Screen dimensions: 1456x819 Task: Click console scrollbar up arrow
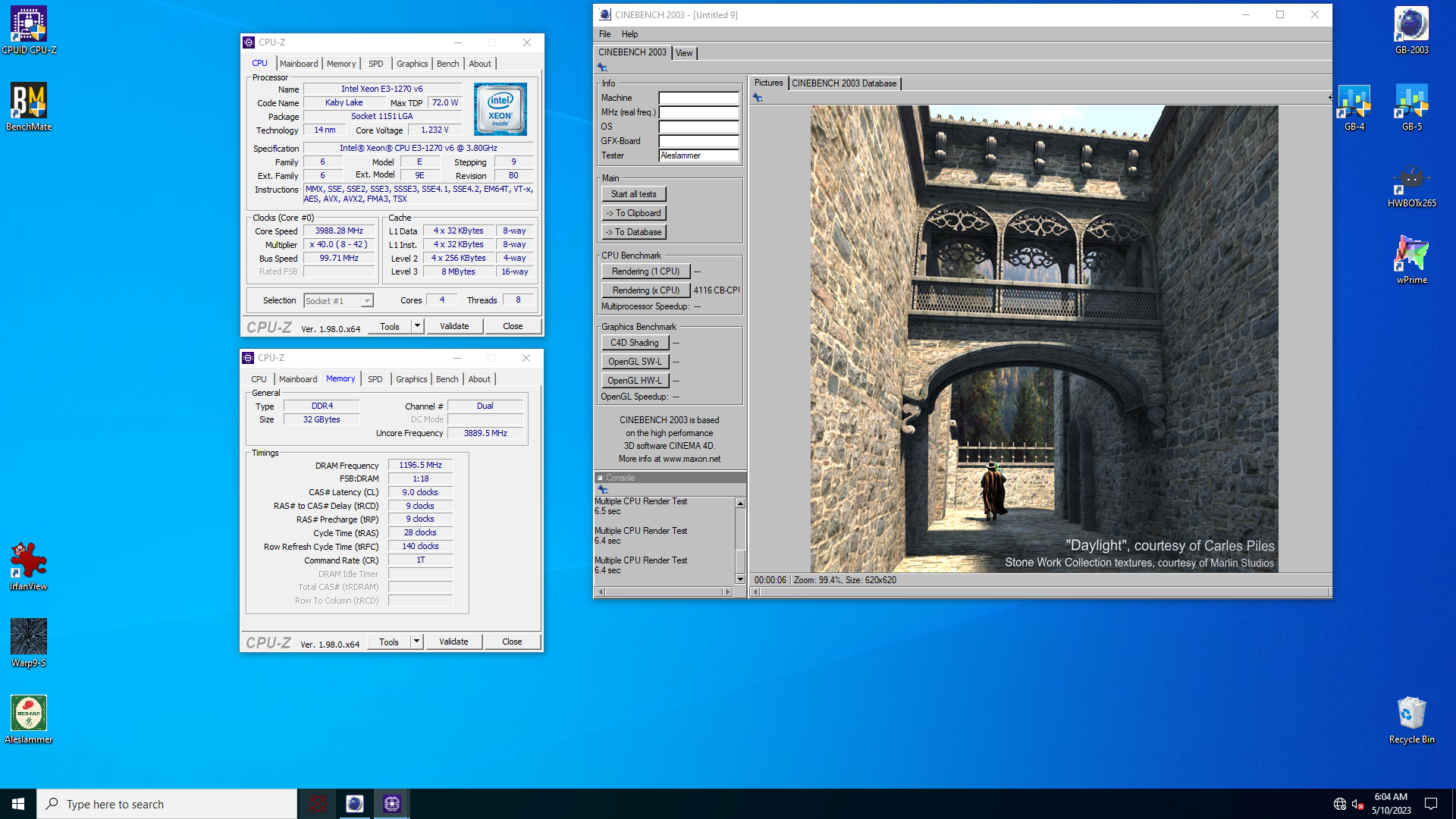[x=740, y=504]
